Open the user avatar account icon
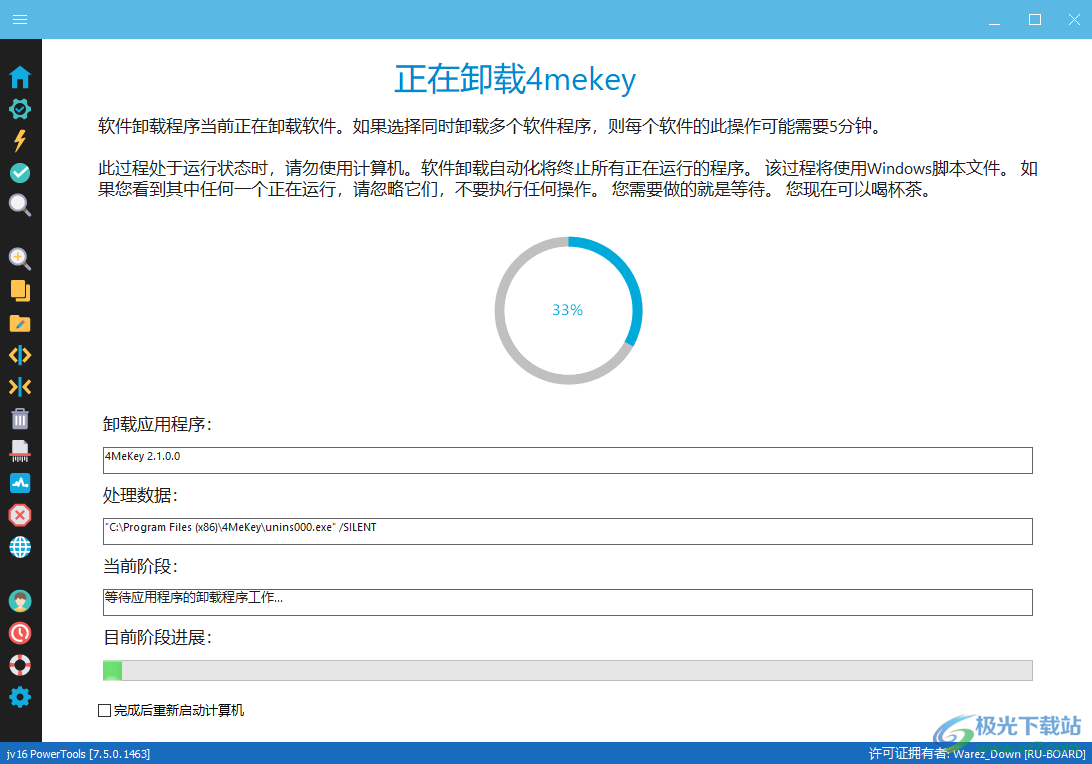The height and width of the screenshot is (764, 1092). click(20, 601)
